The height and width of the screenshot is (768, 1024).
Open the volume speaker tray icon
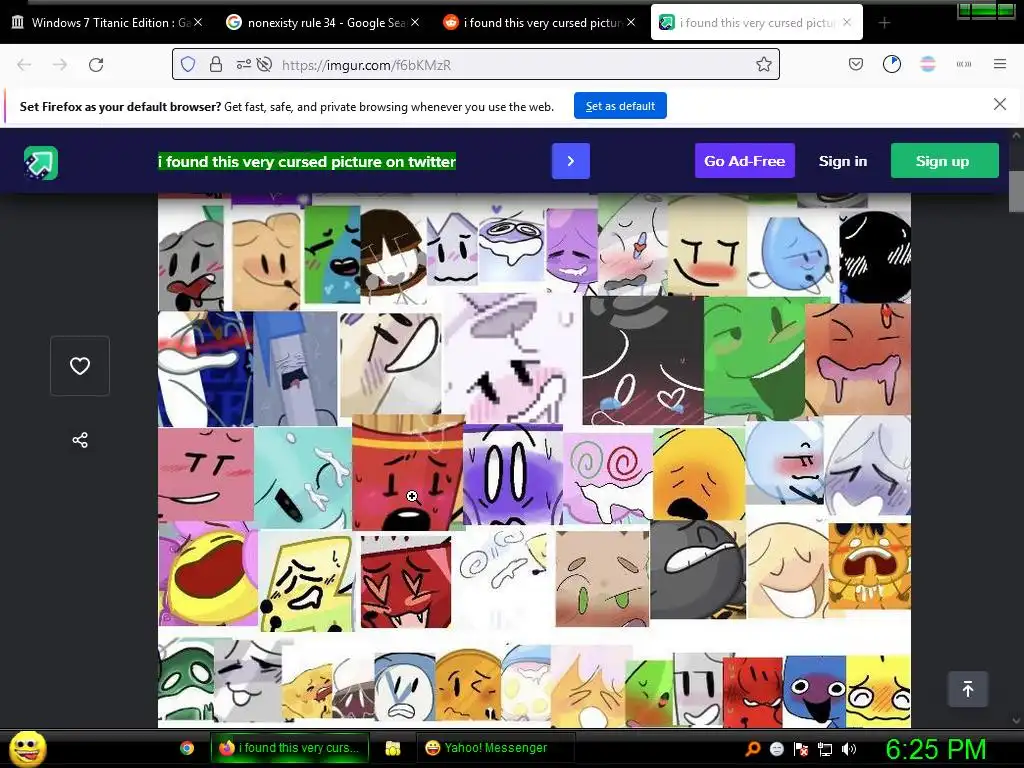[x=849, y=749]
